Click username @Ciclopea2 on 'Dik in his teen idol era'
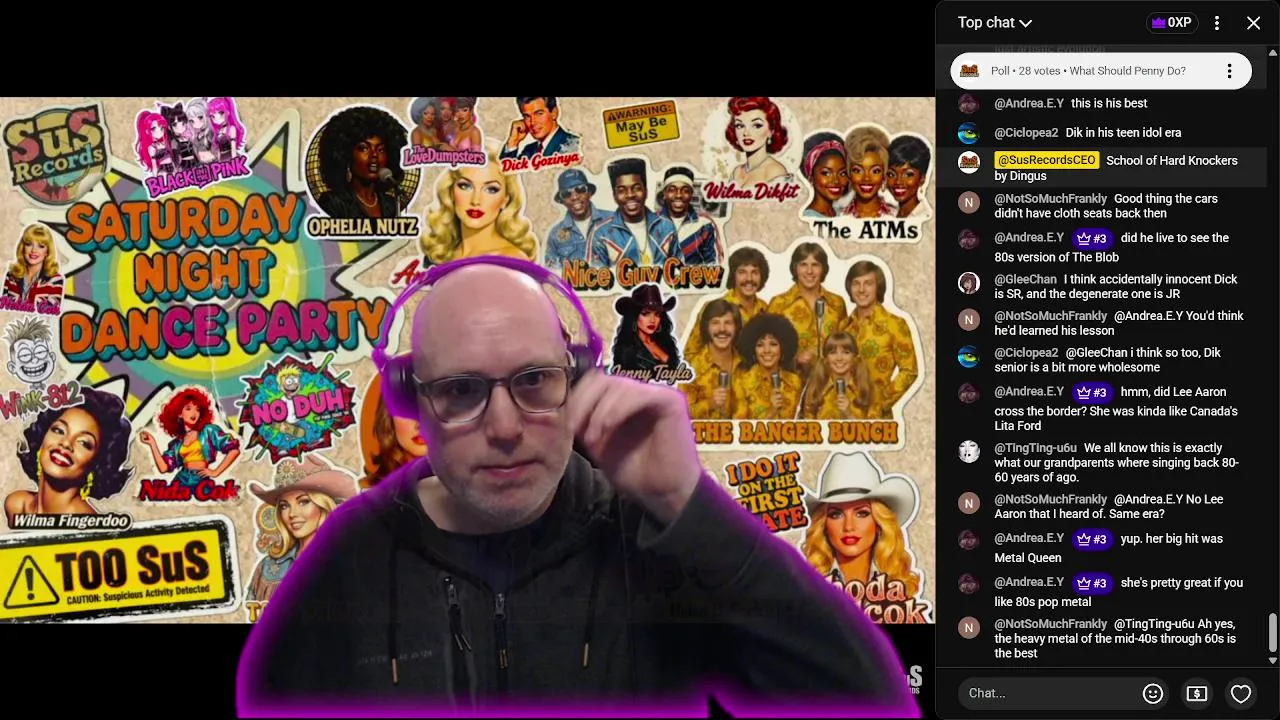 tap(1026, 132)
